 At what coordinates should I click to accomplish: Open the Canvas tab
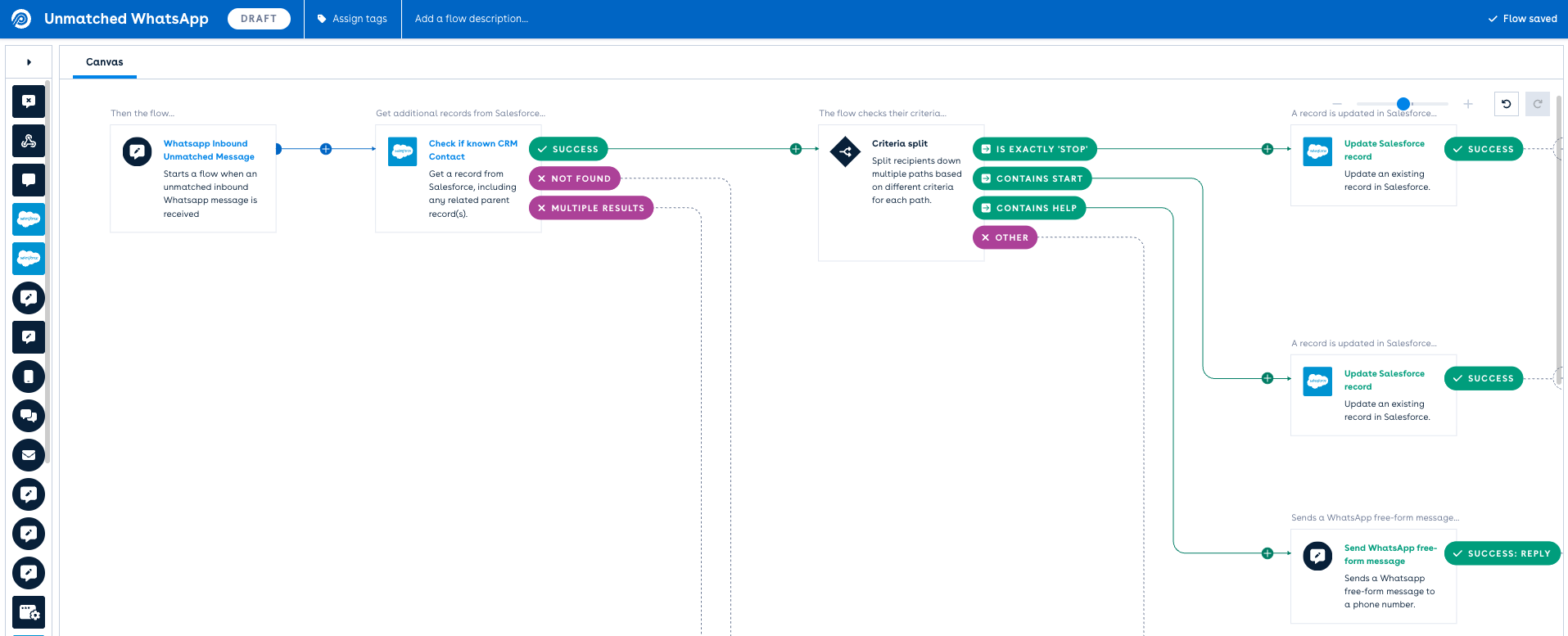104,62
